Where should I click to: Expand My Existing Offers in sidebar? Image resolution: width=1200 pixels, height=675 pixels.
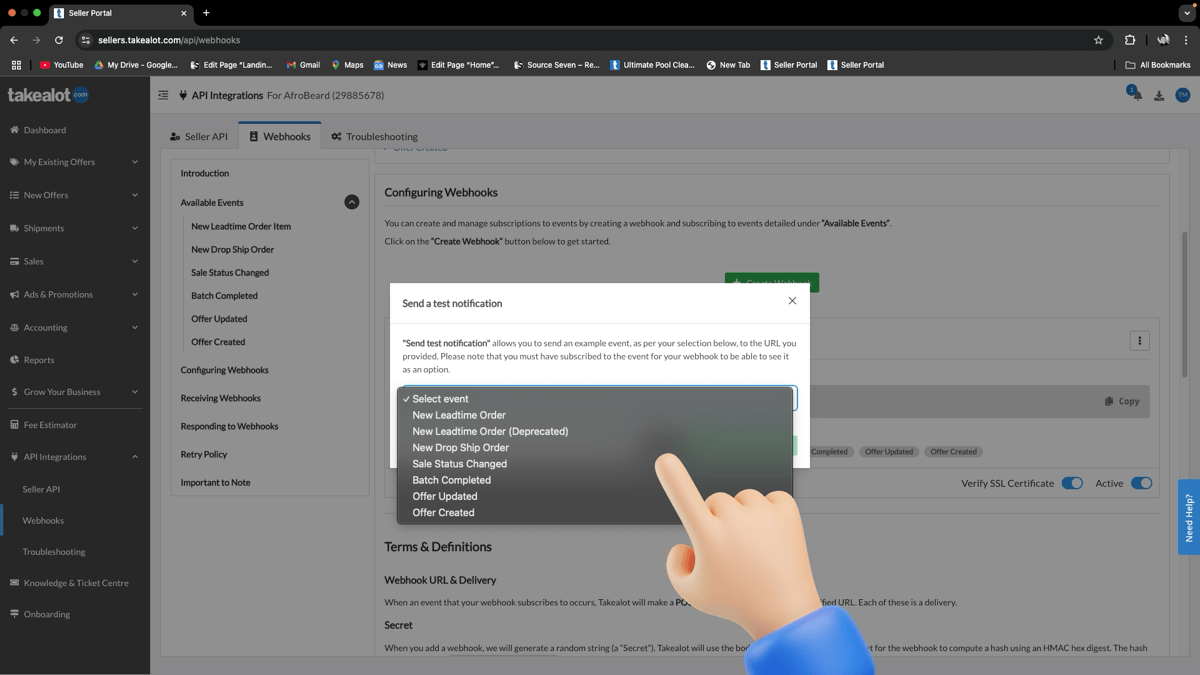click(x=75, y=162)
